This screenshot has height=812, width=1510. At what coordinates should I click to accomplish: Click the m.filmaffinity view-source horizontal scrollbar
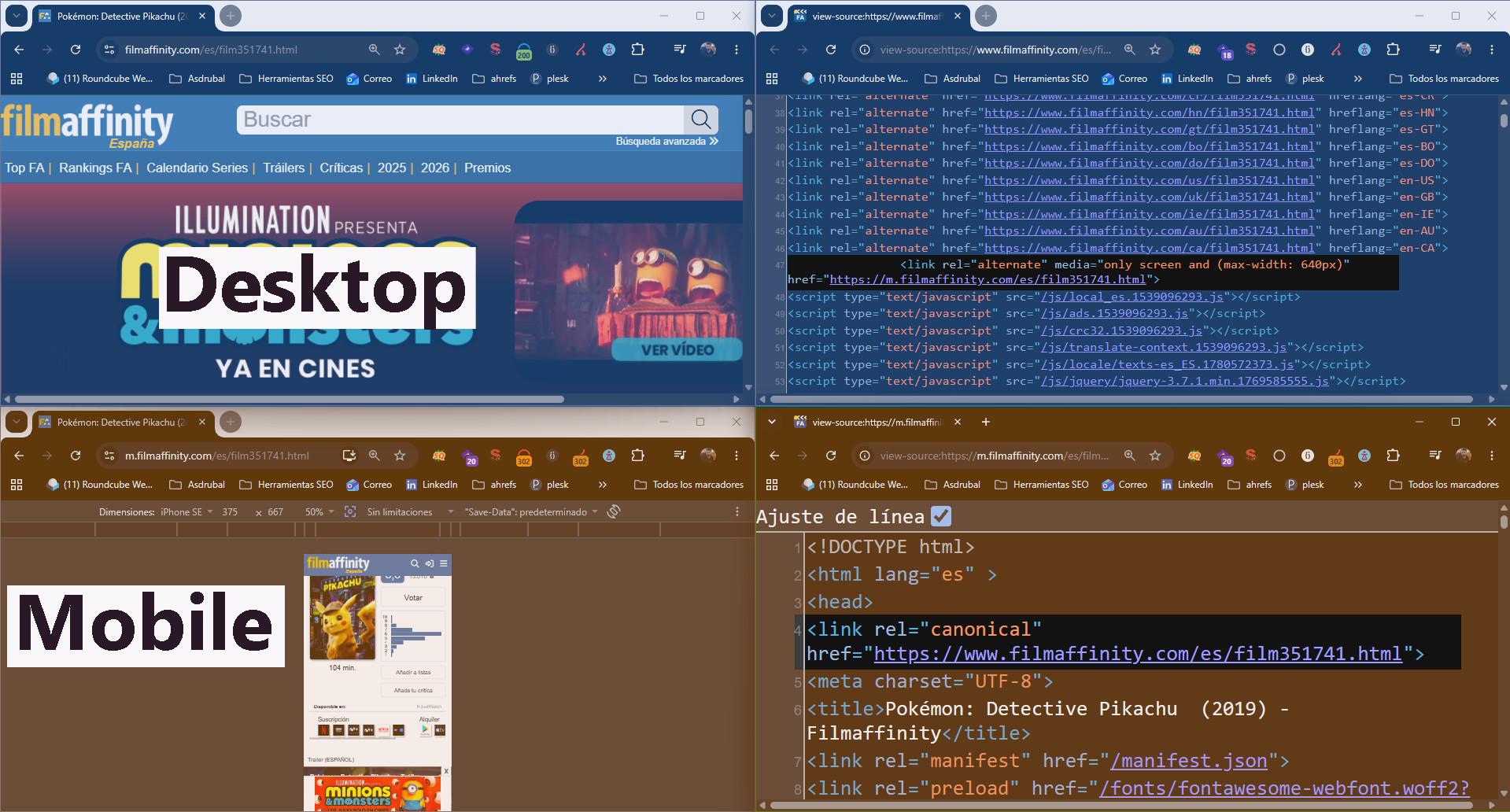(1121, 806)
